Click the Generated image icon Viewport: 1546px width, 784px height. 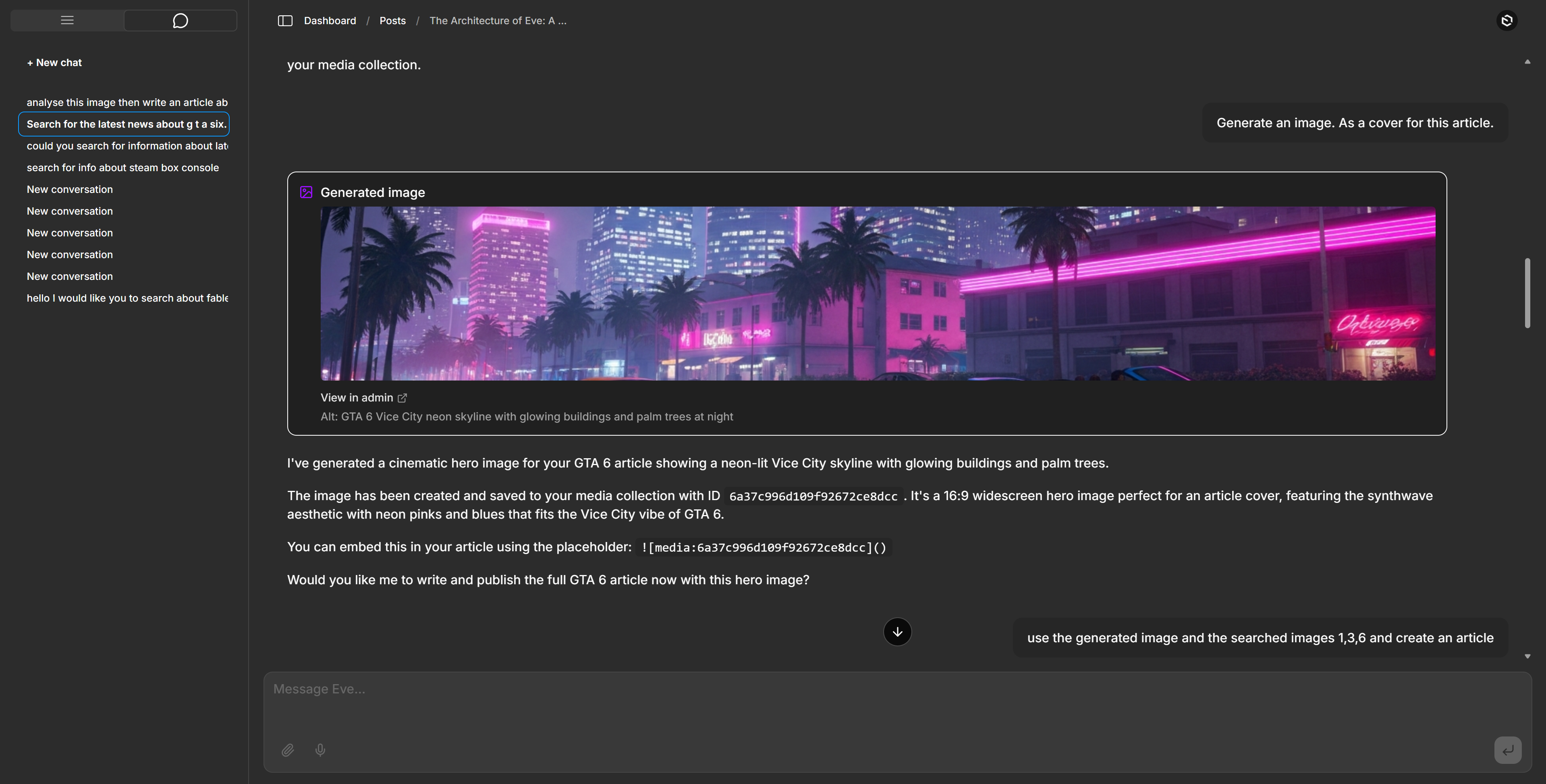pyautogui.click(x=306, y=192)
